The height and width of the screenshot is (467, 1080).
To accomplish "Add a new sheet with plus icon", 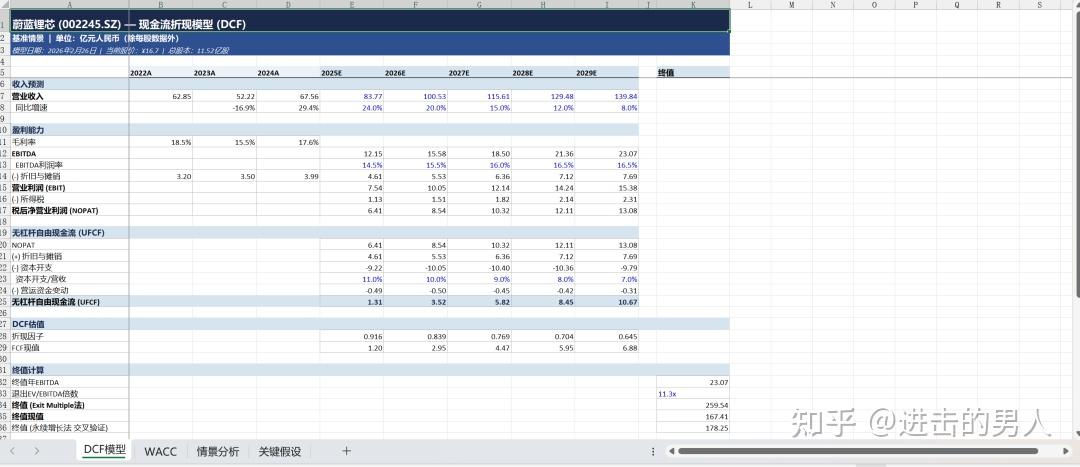I will pos(346,451).
